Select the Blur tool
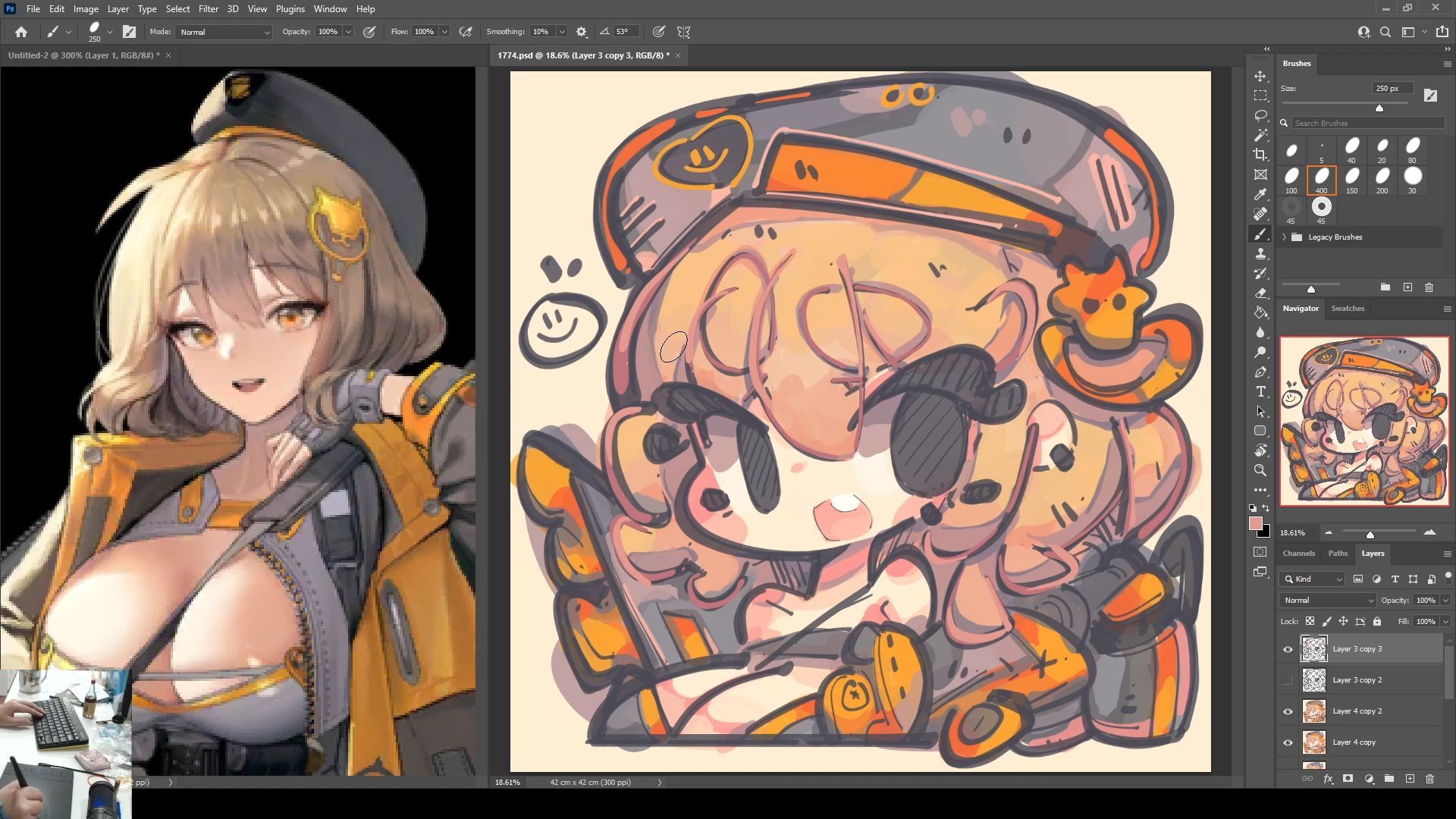The image size is (1456, 819). point(1260,332)
